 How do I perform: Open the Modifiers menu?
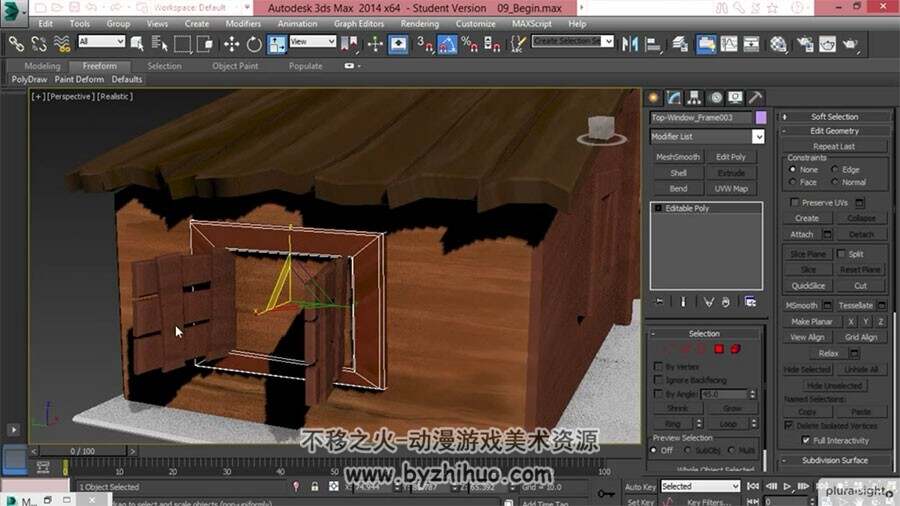coord(243,24)
